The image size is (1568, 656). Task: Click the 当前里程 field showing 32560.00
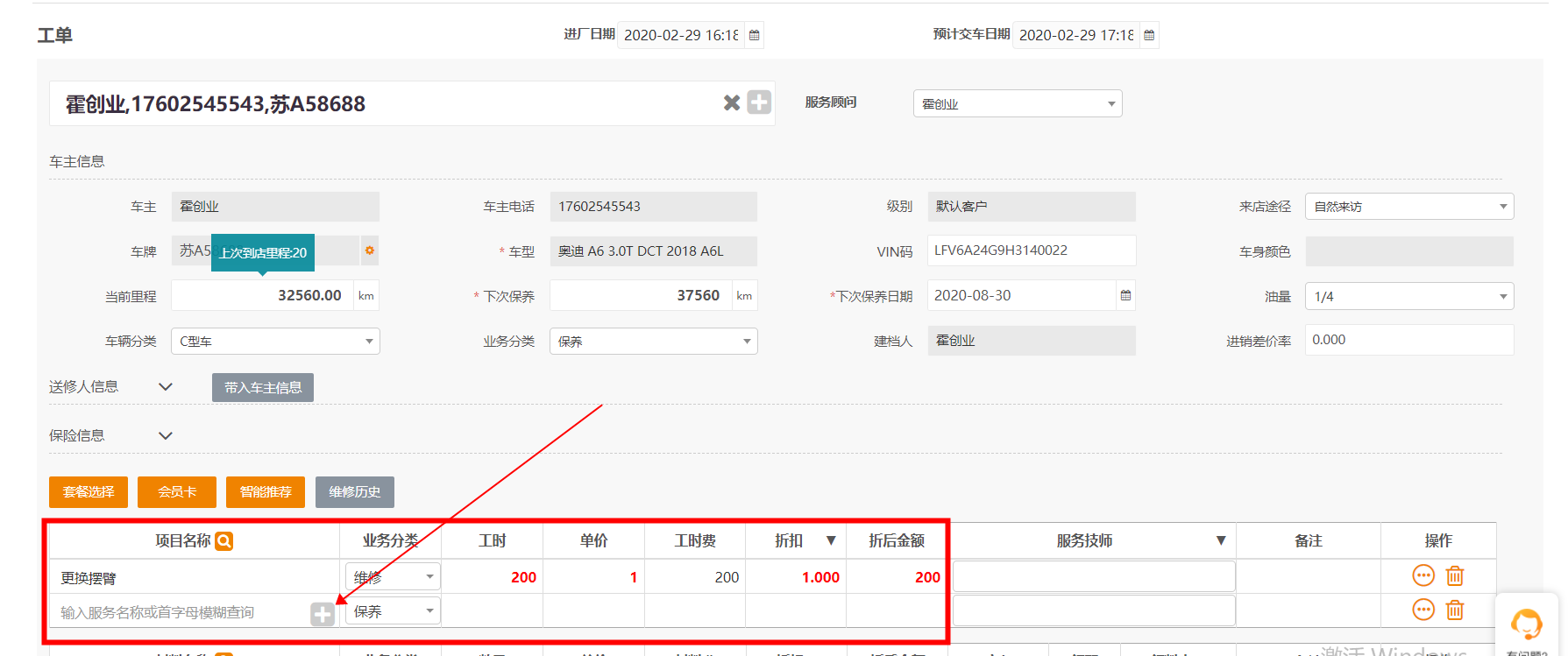pyautogui.click(x=262, y=295)
